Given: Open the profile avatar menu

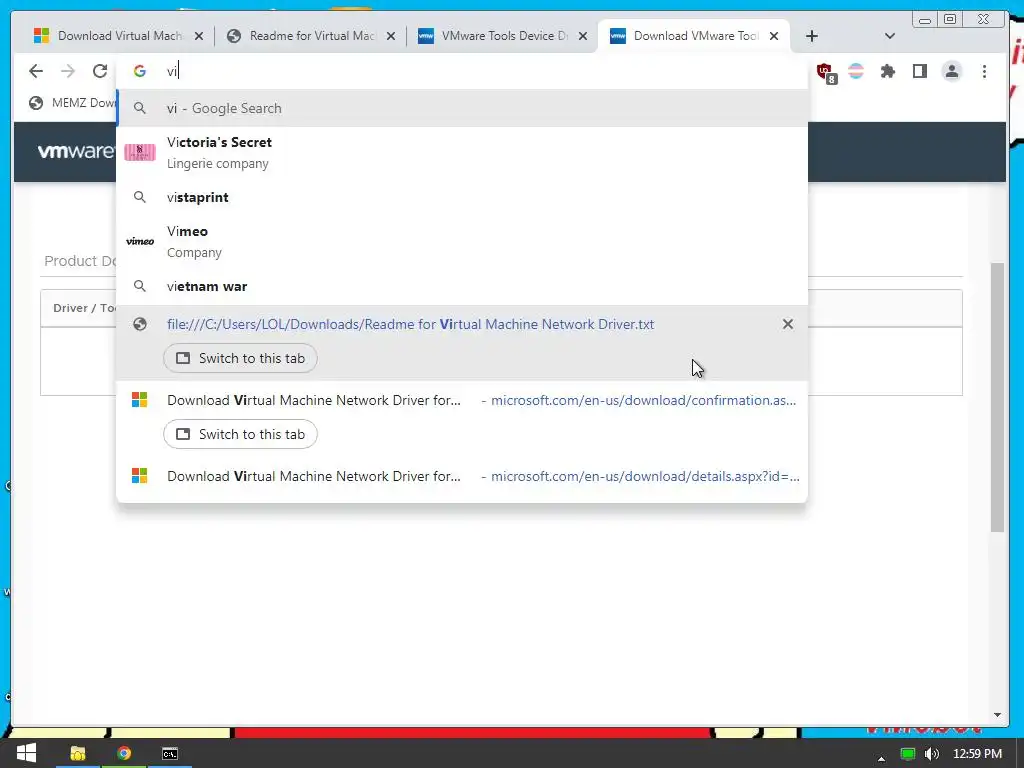Looking at the screenshot, I should [952, 71].
